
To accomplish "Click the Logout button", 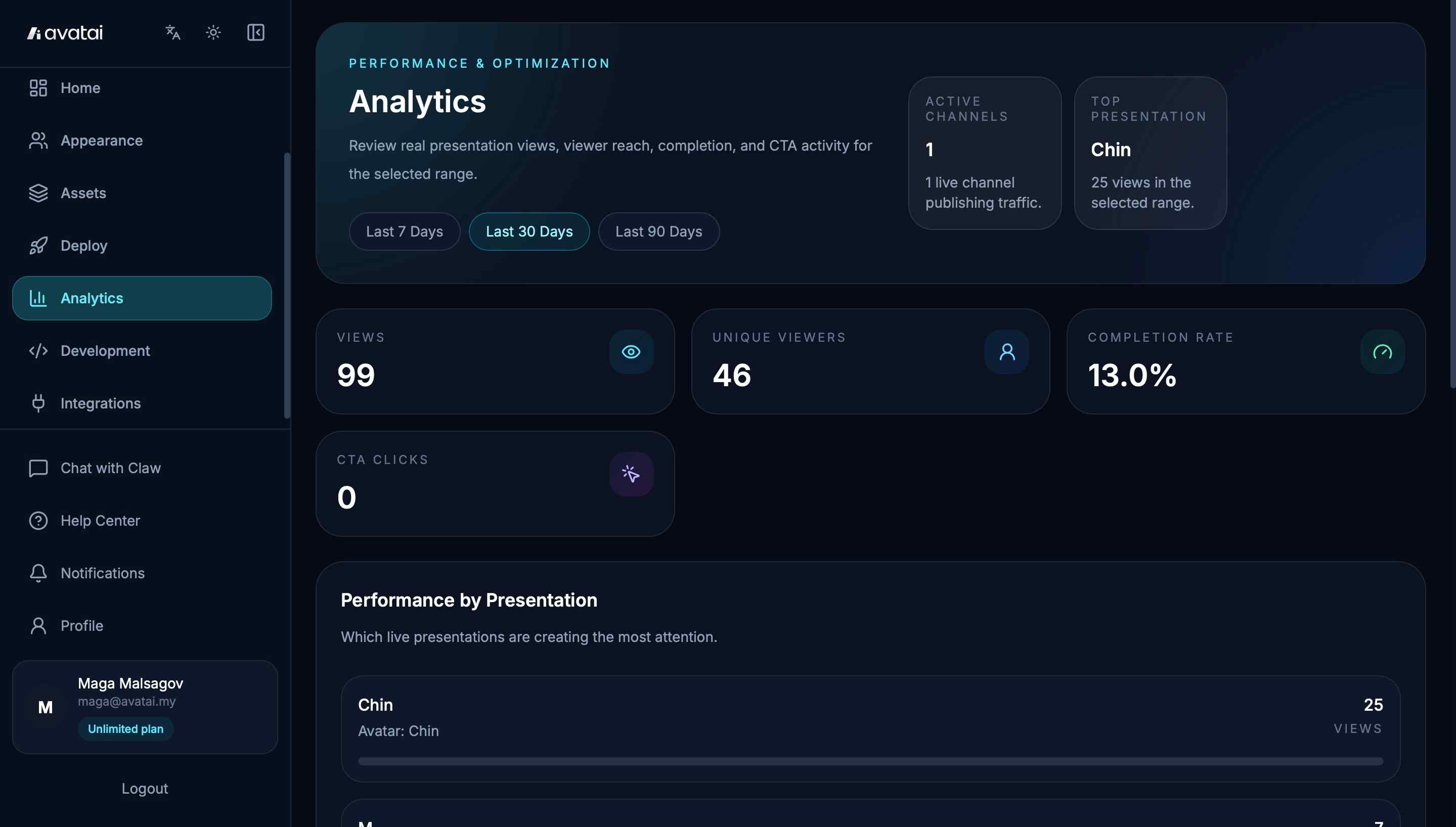I will 145,789.
